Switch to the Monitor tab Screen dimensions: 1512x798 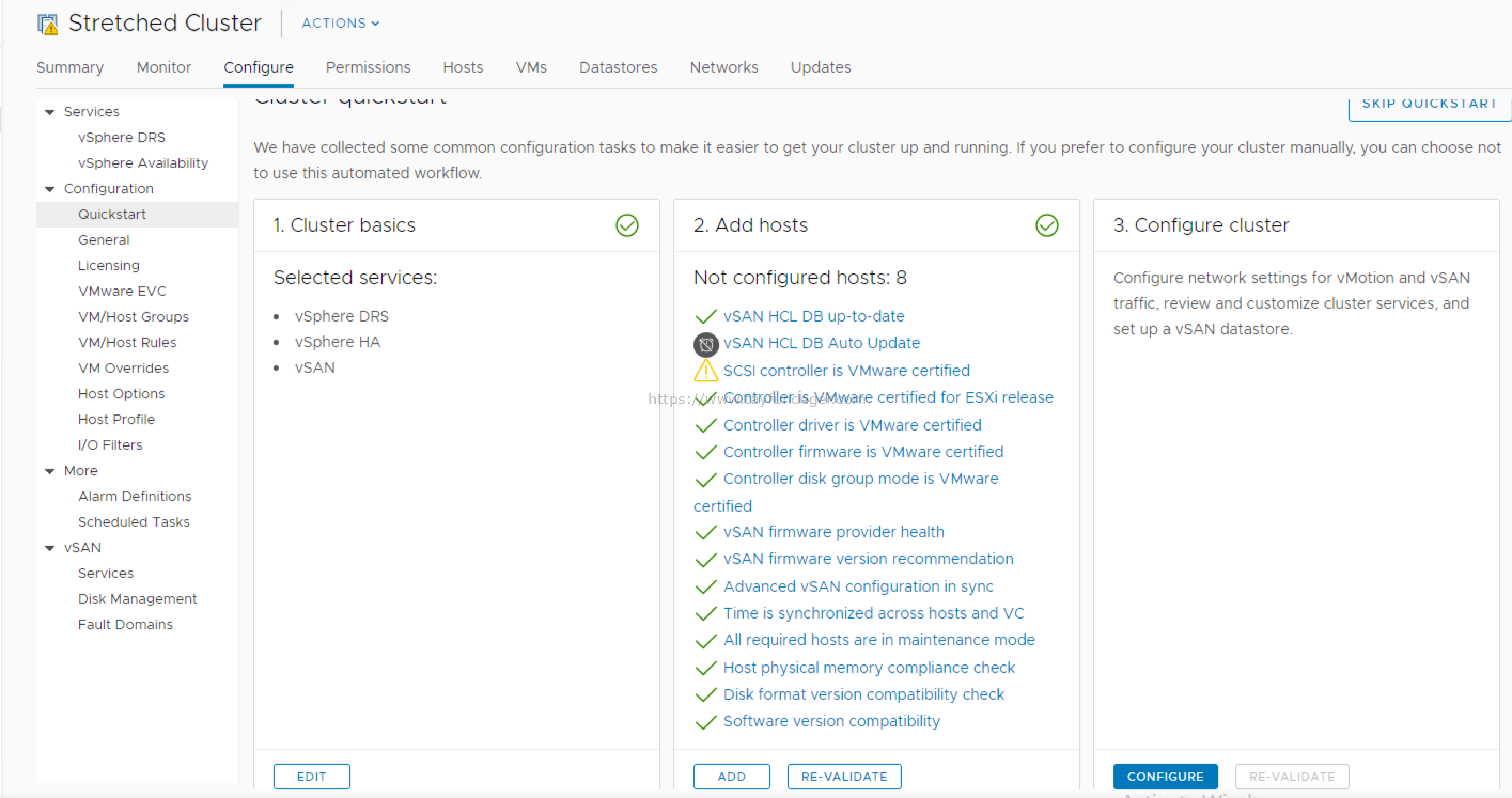(x=164, y=67)
